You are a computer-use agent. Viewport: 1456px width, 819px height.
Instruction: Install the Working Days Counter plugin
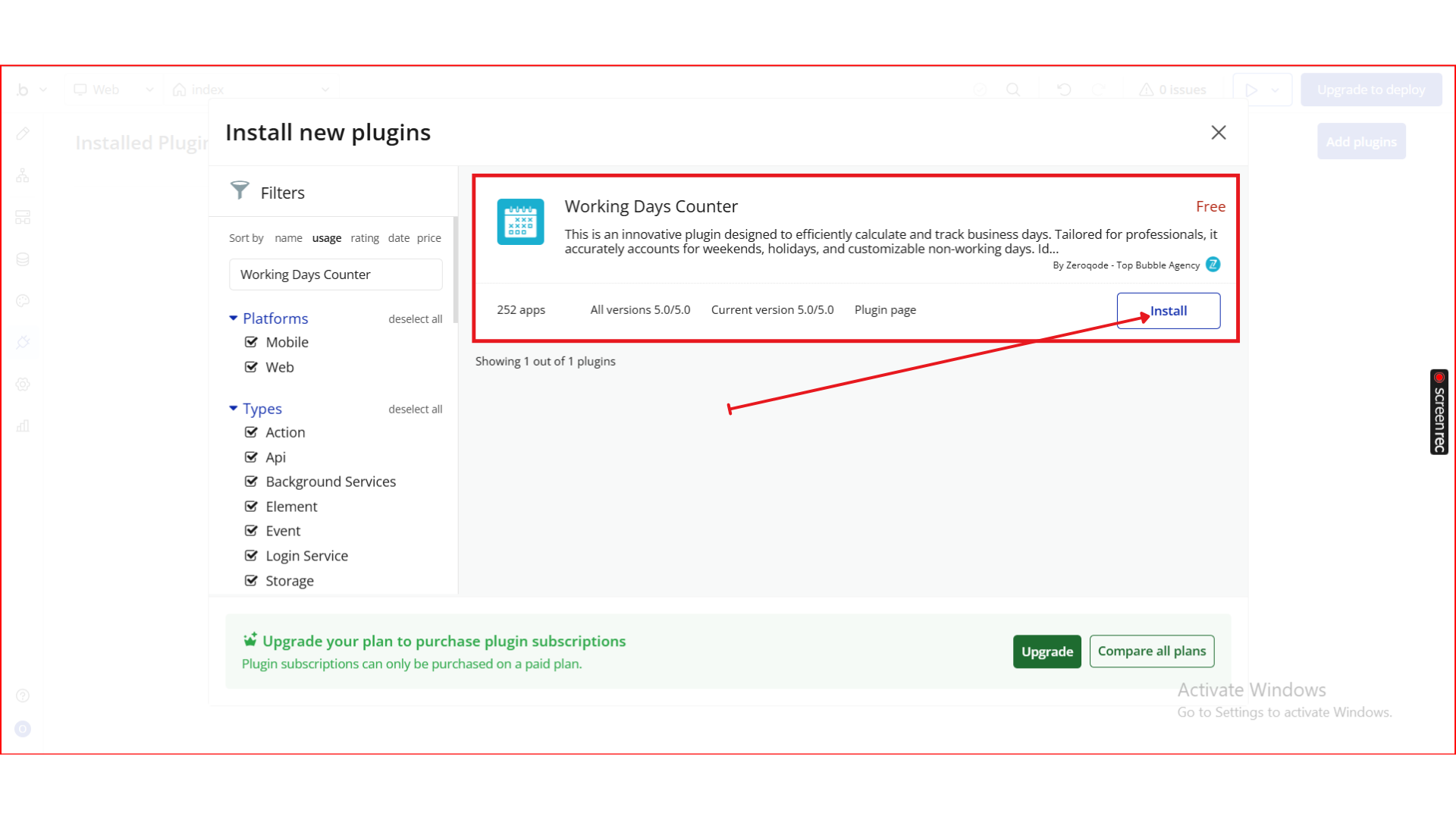click(x=1168, y=311)
